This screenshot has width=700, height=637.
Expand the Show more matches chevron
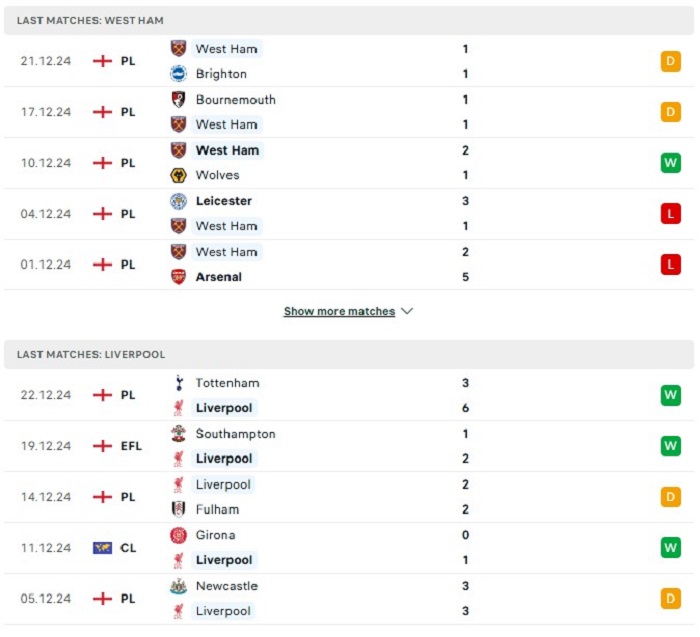[407, 311]
